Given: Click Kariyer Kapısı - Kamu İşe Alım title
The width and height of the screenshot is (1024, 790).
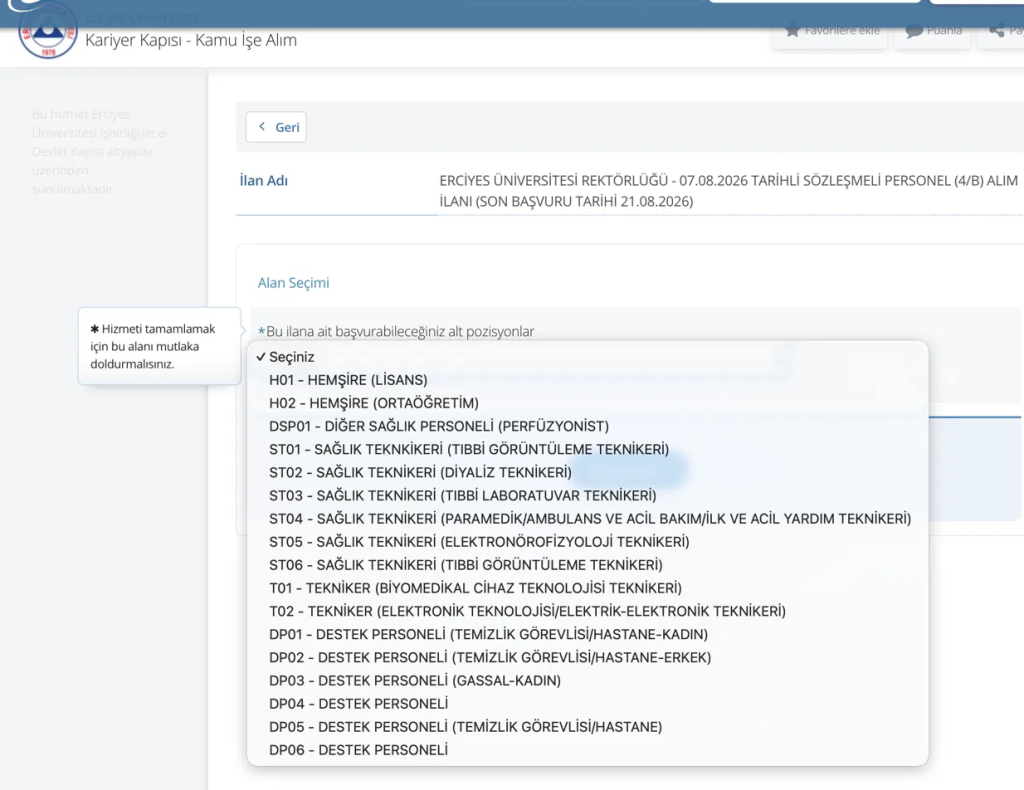Looking at the screenshot, I should (x=191, y=40).
